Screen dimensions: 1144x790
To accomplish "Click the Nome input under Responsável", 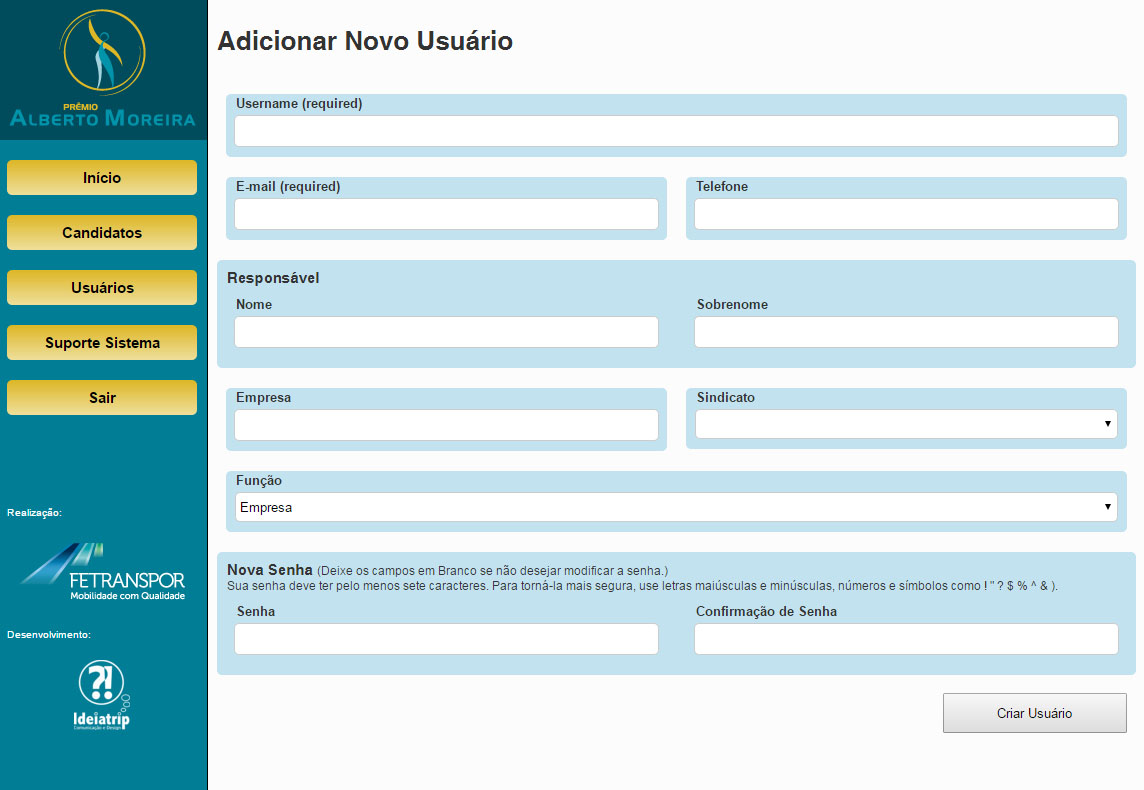I will pos(446,332).
